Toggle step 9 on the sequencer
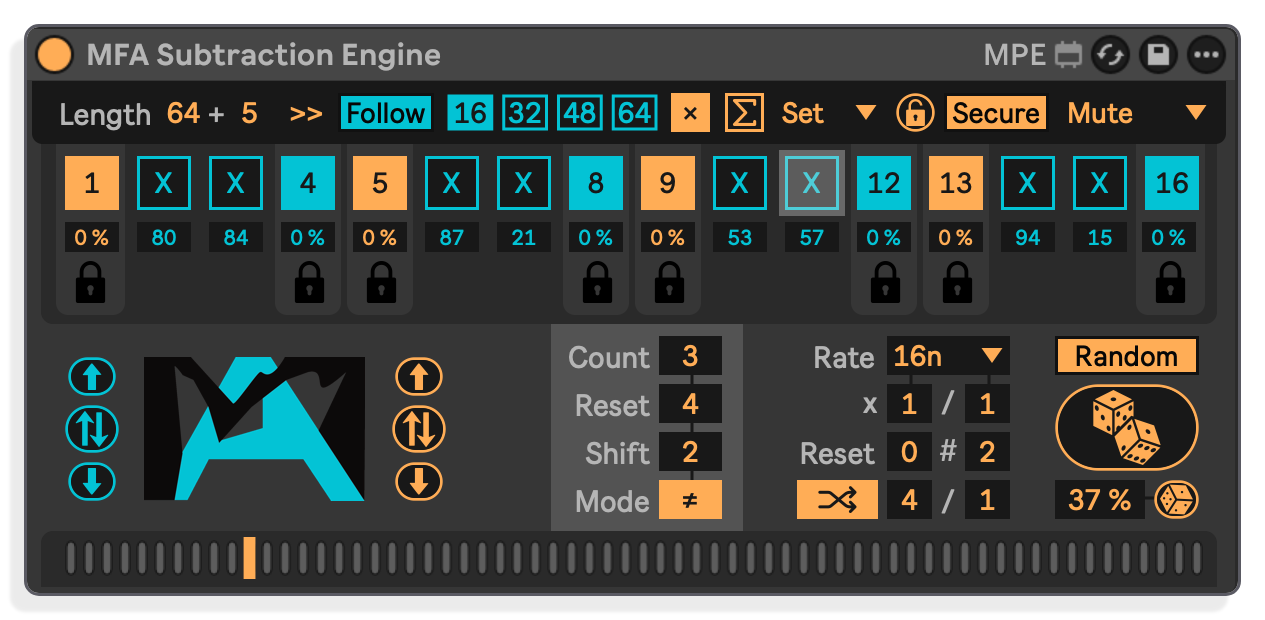Viewport: 1265px width, 620px height. 668,183
